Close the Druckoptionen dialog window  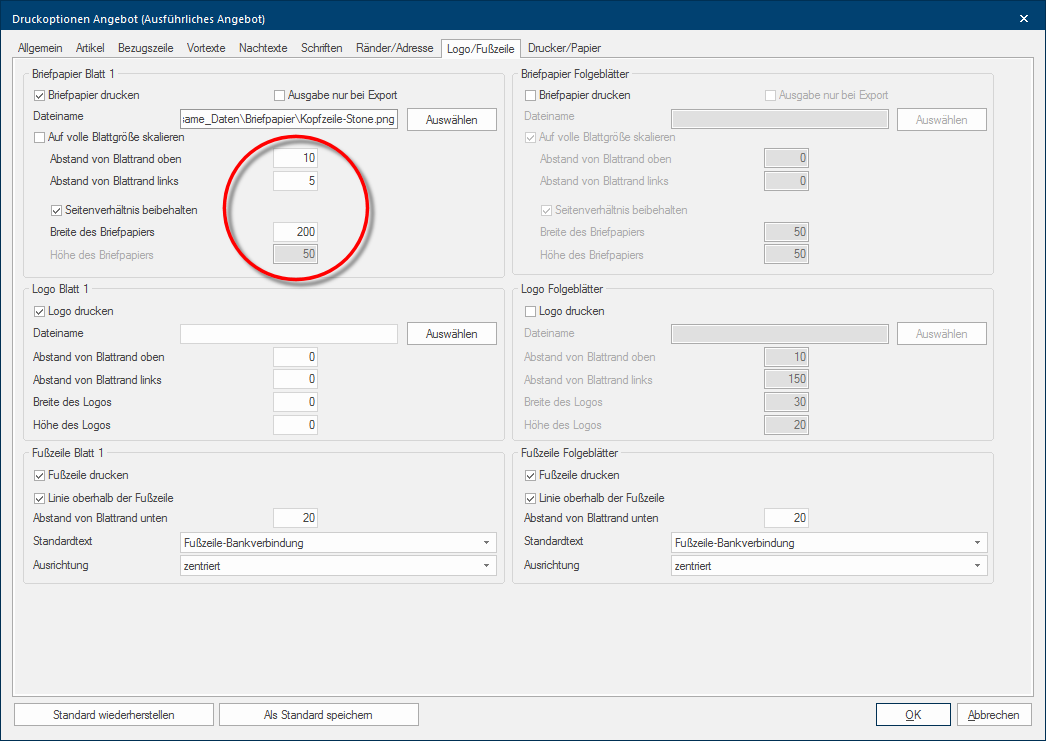pos(1023,18)
